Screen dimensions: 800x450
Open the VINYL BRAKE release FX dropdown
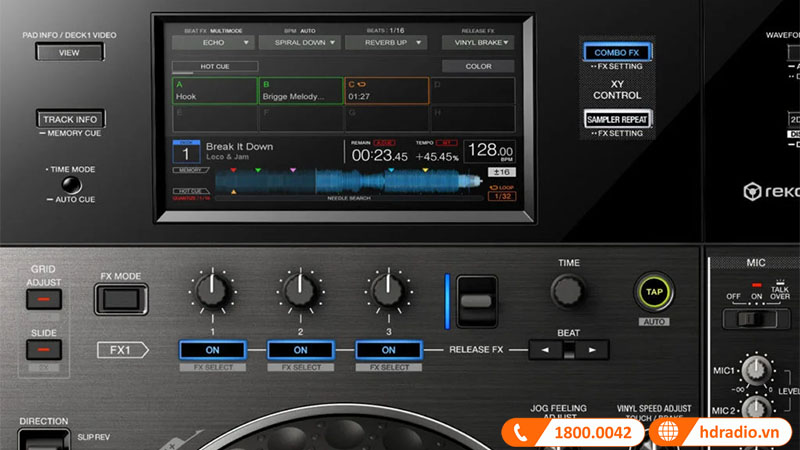pos(476,43)
